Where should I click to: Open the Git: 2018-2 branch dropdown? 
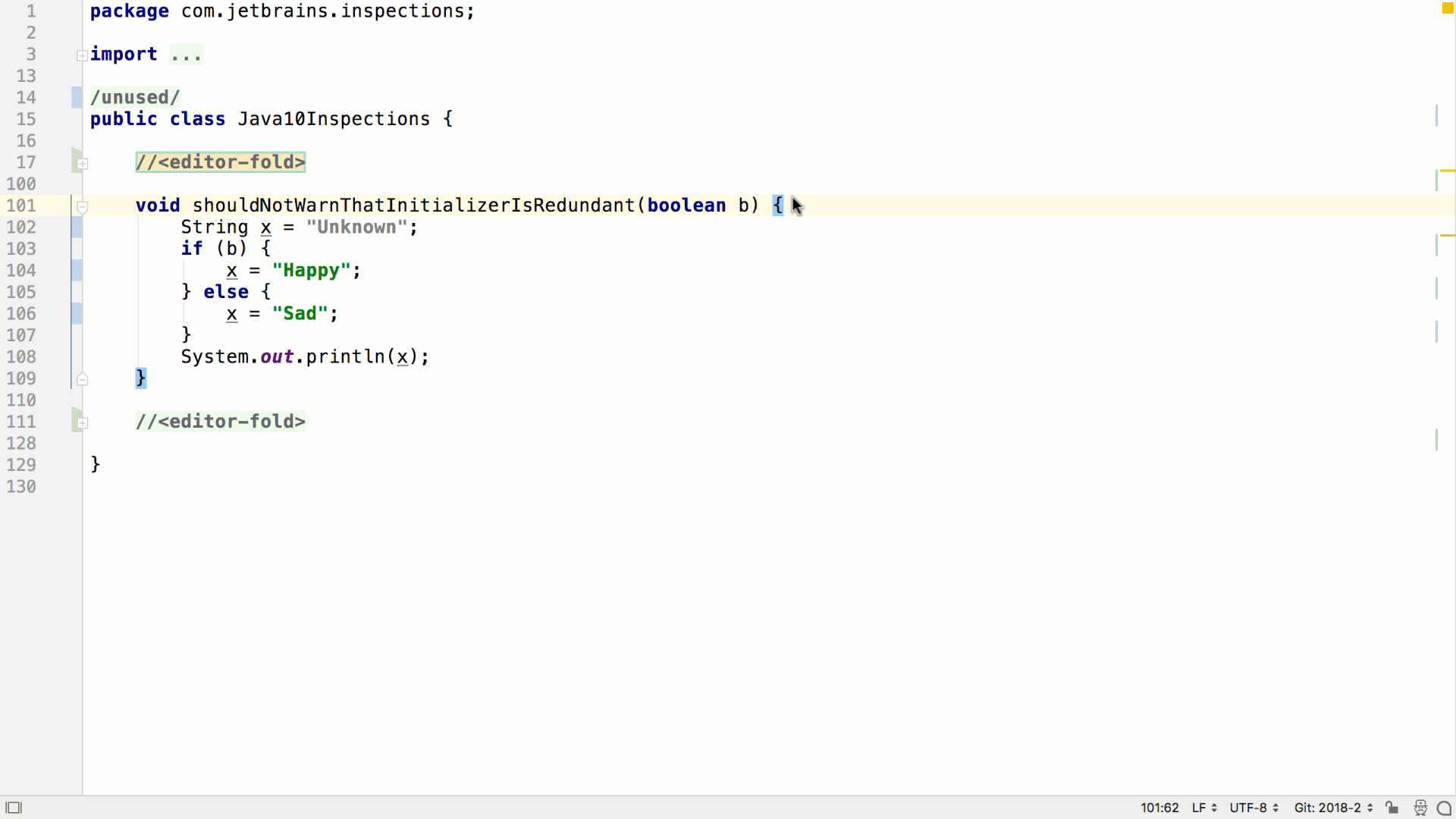pyautogui.click(x=1332, y=808)
